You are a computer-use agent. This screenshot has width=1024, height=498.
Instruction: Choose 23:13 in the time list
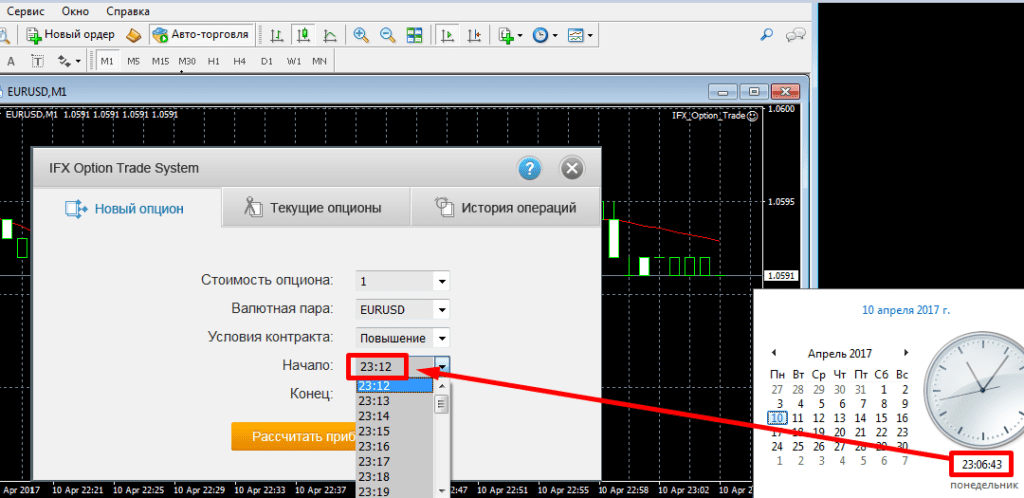point(394,401)
